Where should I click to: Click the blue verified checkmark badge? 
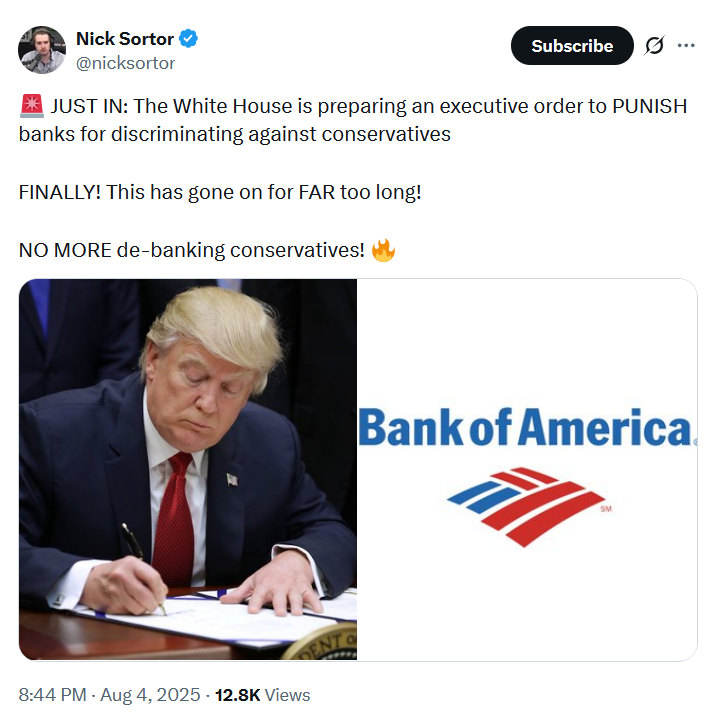[188, 38]
